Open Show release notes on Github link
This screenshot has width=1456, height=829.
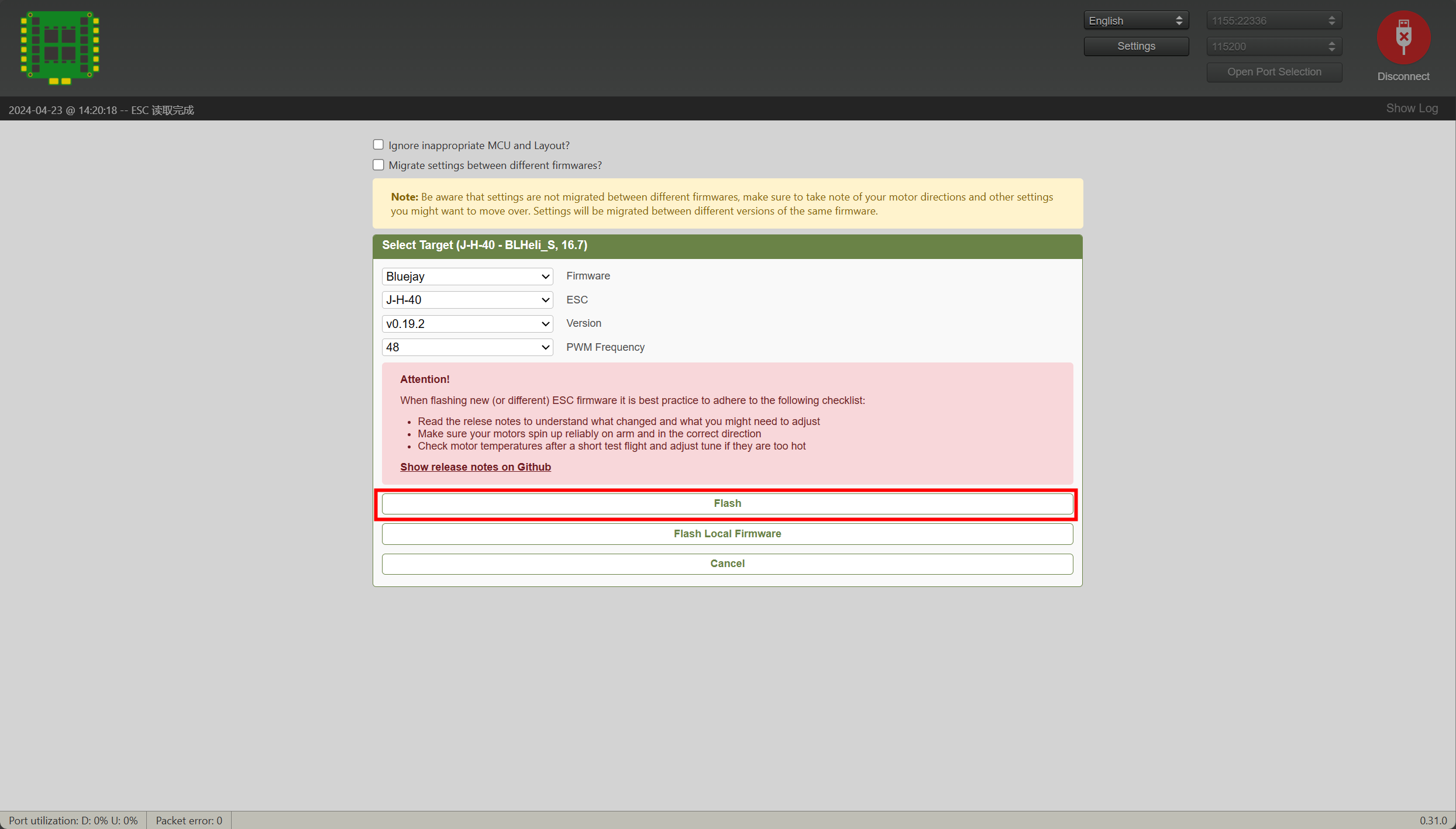pyautogui.click(x=475, y=467)
